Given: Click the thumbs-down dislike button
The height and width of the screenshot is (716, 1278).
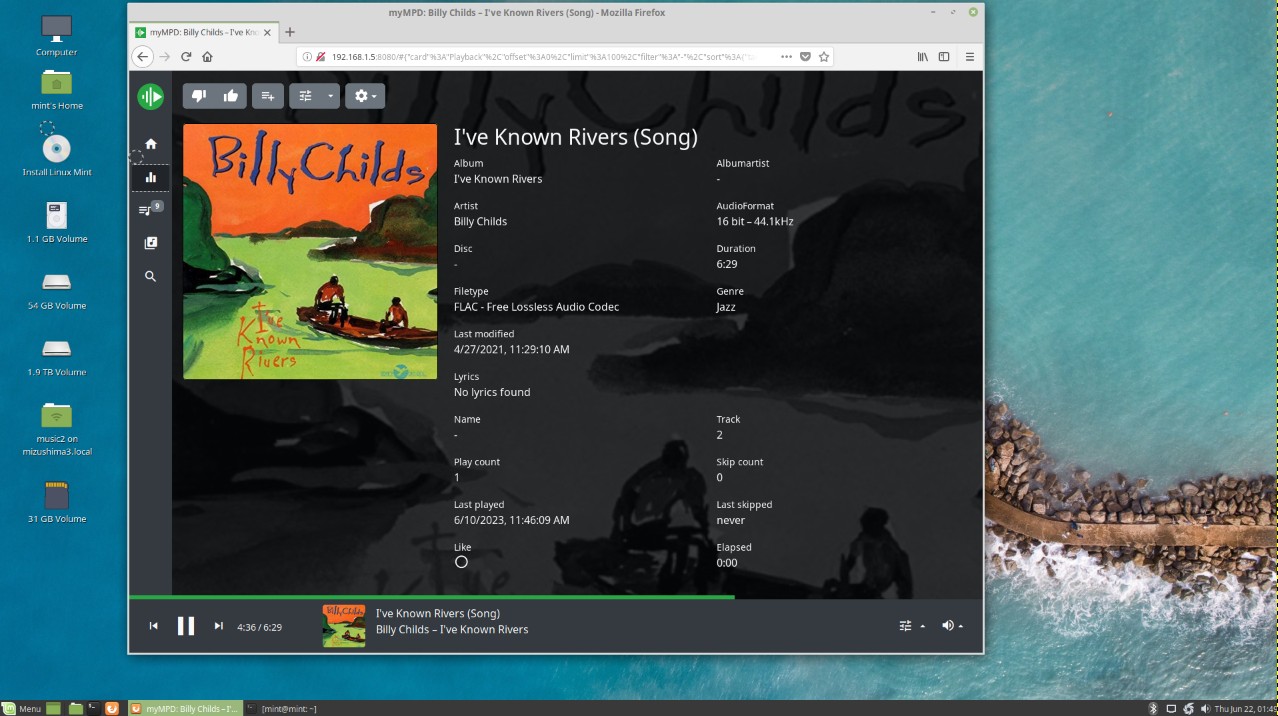Looking at the screenshot, I should point(198,96).
